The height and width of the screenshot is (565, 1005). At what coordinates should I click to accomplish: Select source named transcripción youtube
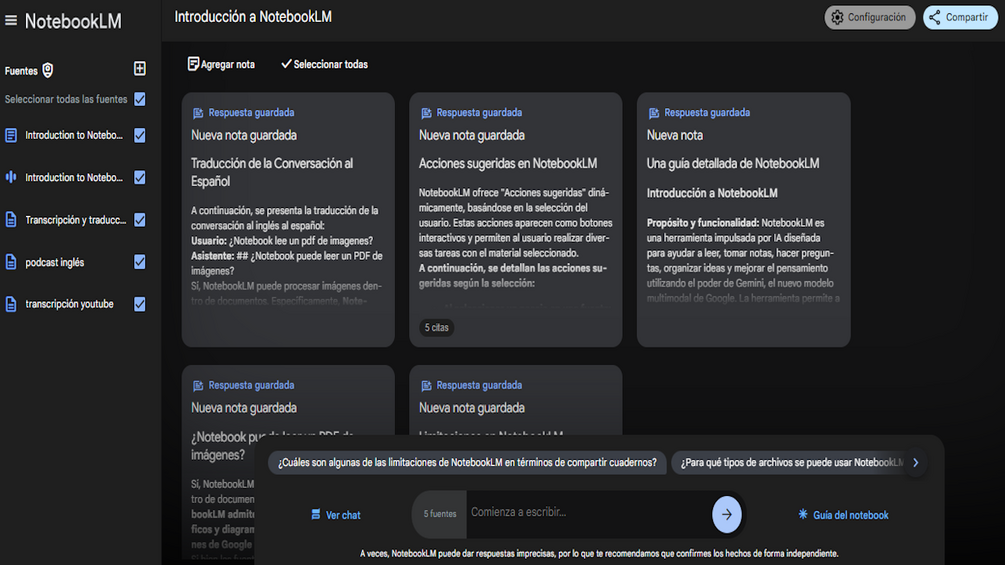pos(69,304)
